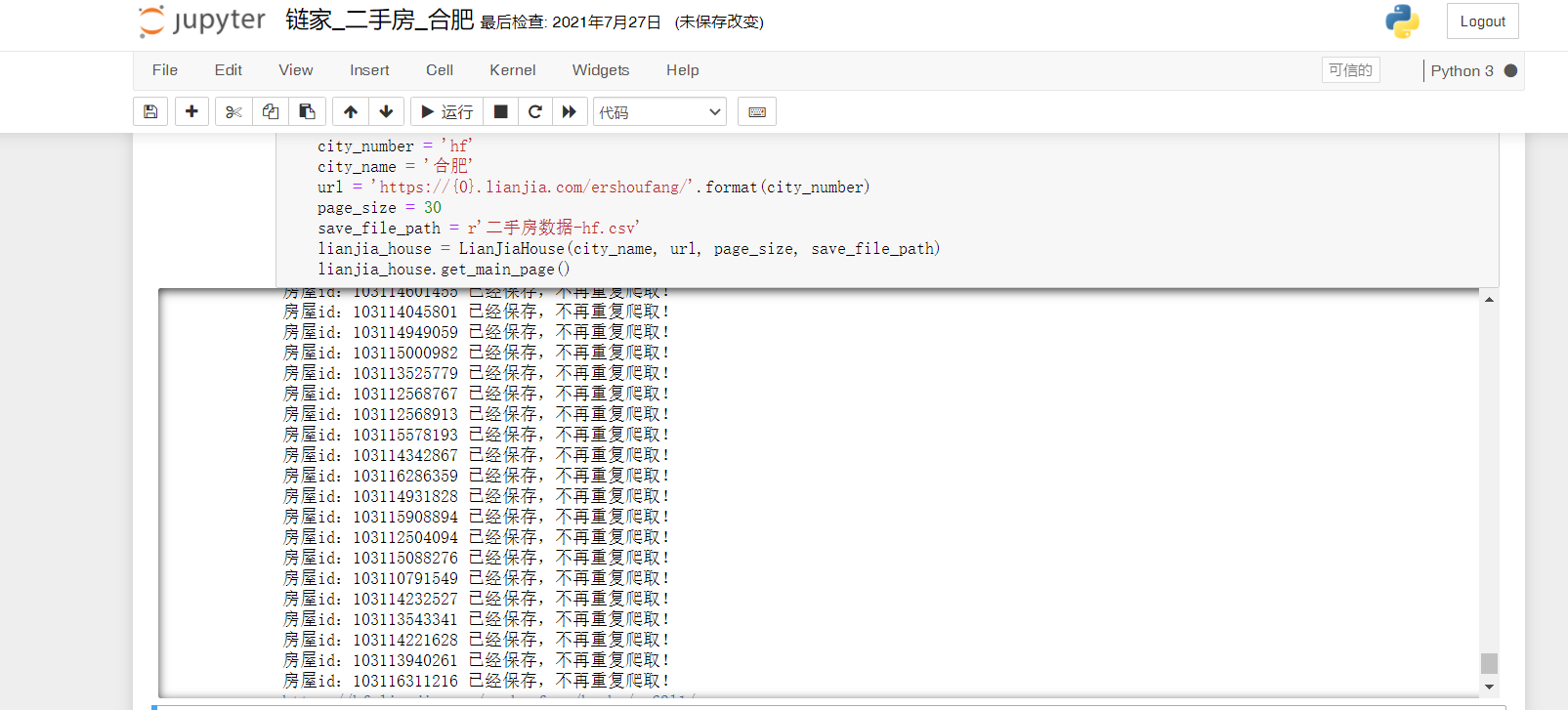Click the Python 3 kernel name
The image size is (1568, 710).
[1462, 70]
